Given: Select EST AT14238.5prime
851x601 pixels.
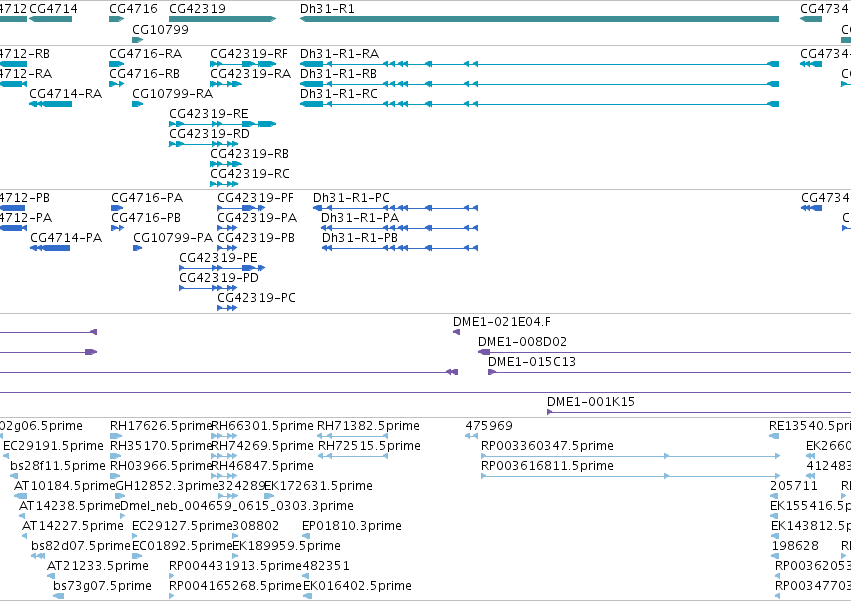Looking at the screenshot, I should pos(69,507).
